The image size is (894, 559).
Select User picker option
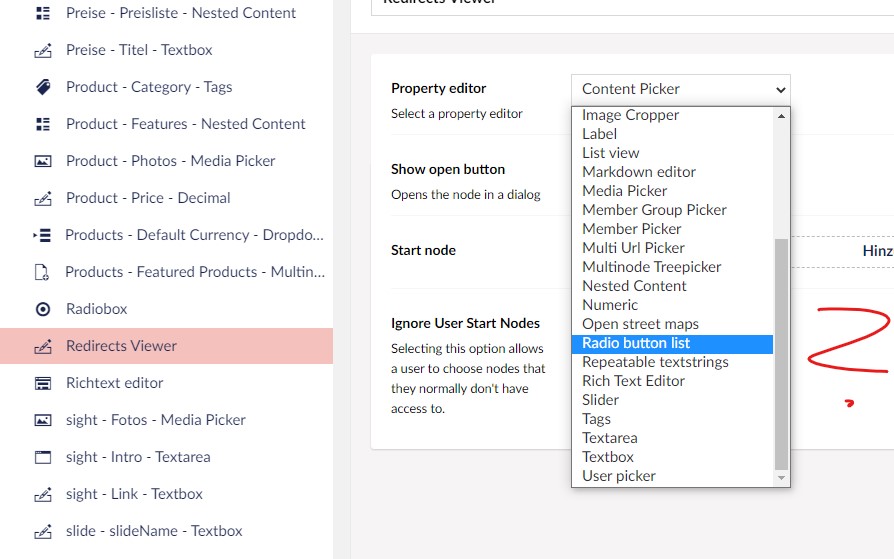pos(672,476)
